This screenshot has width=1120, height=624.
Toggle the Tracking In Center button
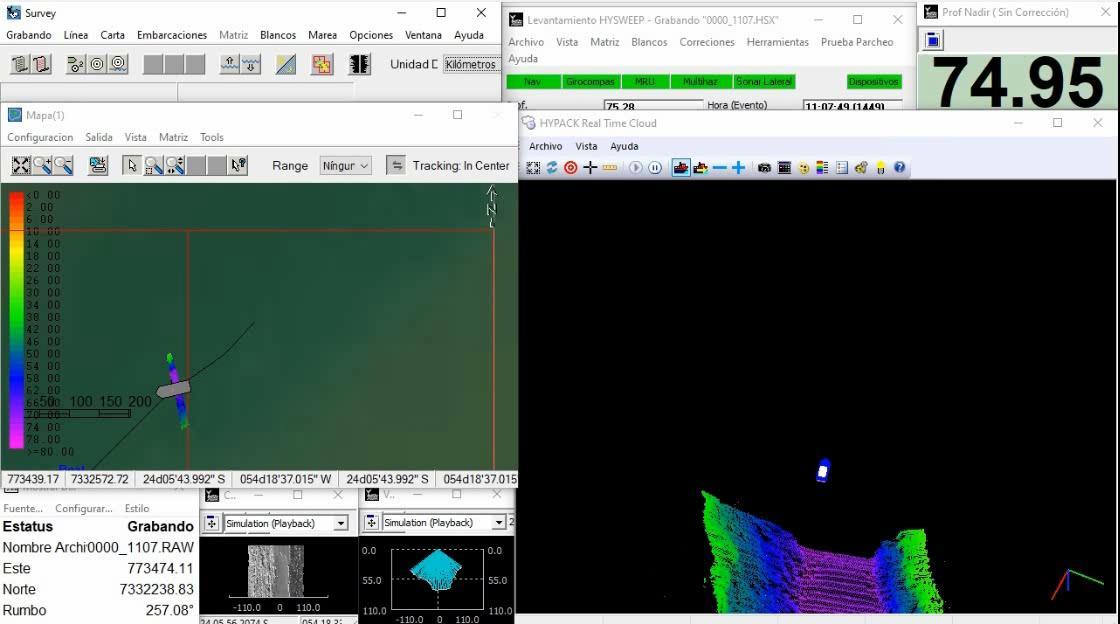coord(396,166)
